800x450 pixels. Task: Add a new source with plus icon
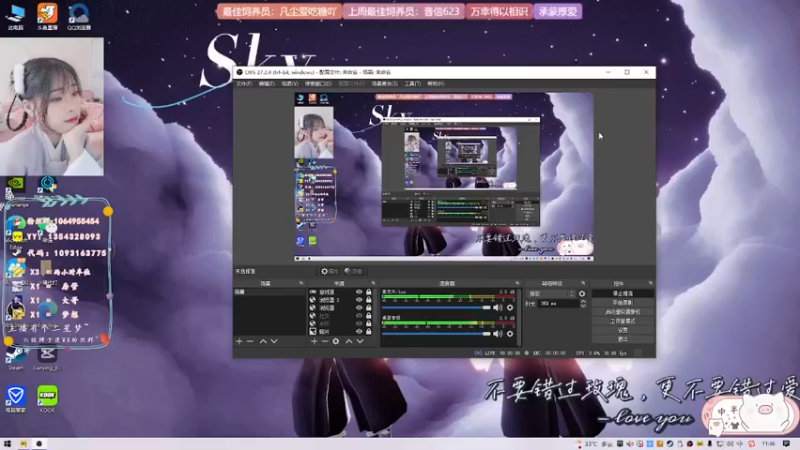[x=314, y=341]
